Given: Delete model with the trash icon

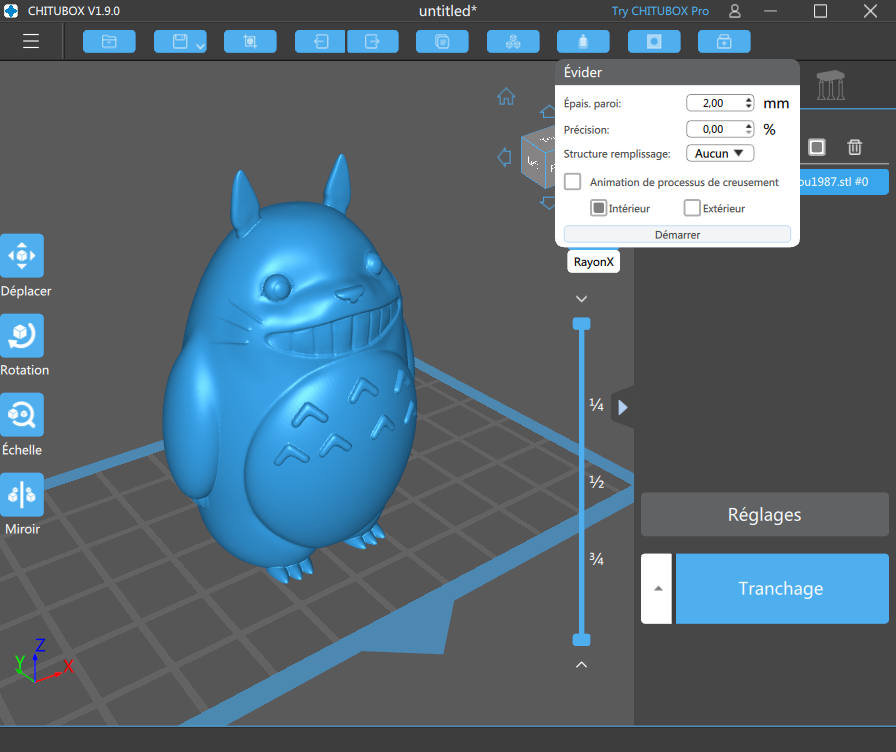Looking at the screenshot, I should [x=854, y=147].
